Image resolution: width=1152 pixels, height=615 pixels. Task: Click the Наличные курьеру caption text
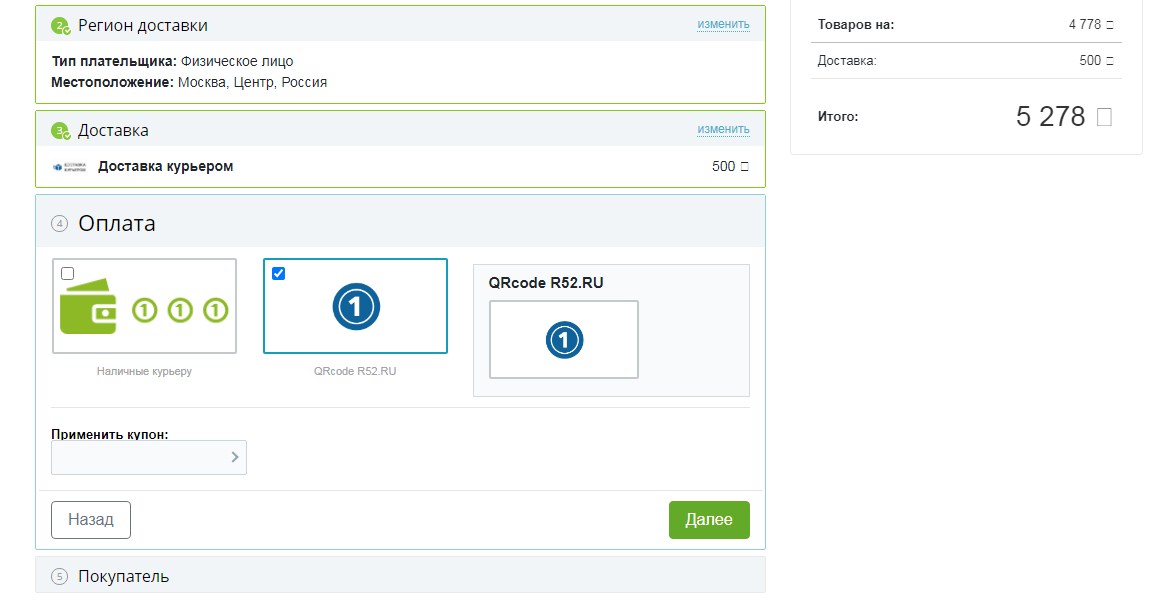144,371
